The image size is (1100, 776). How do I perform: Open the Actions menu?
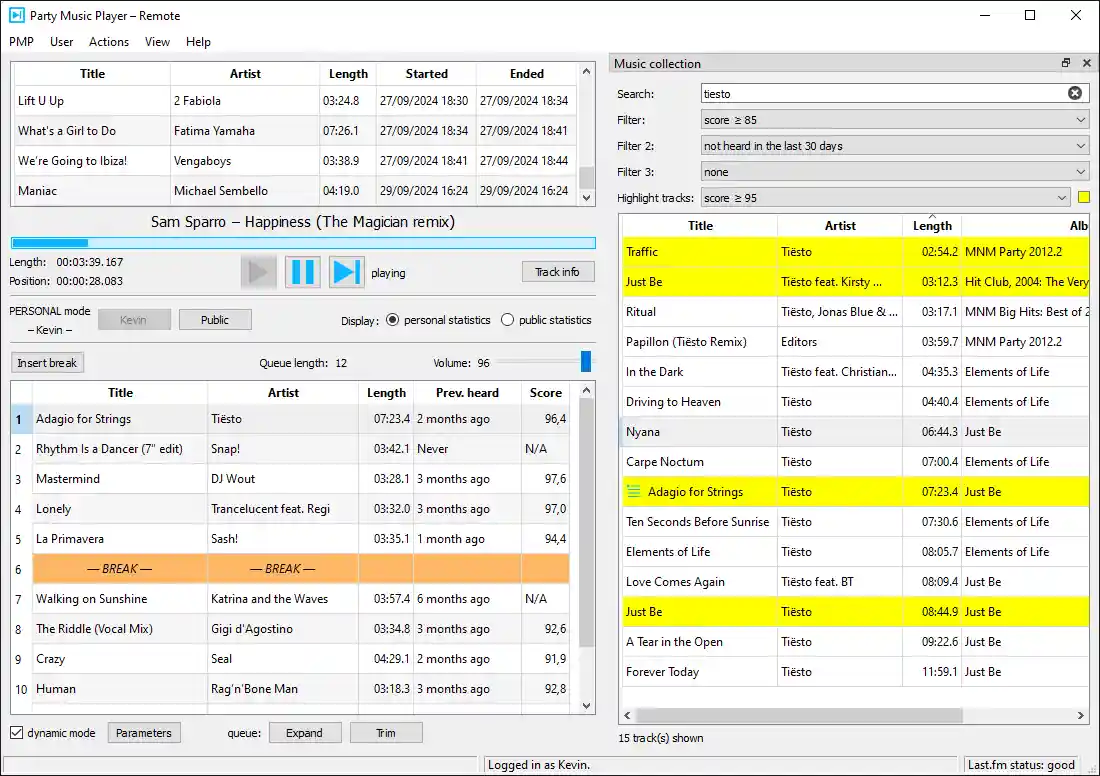coord(108,42)
